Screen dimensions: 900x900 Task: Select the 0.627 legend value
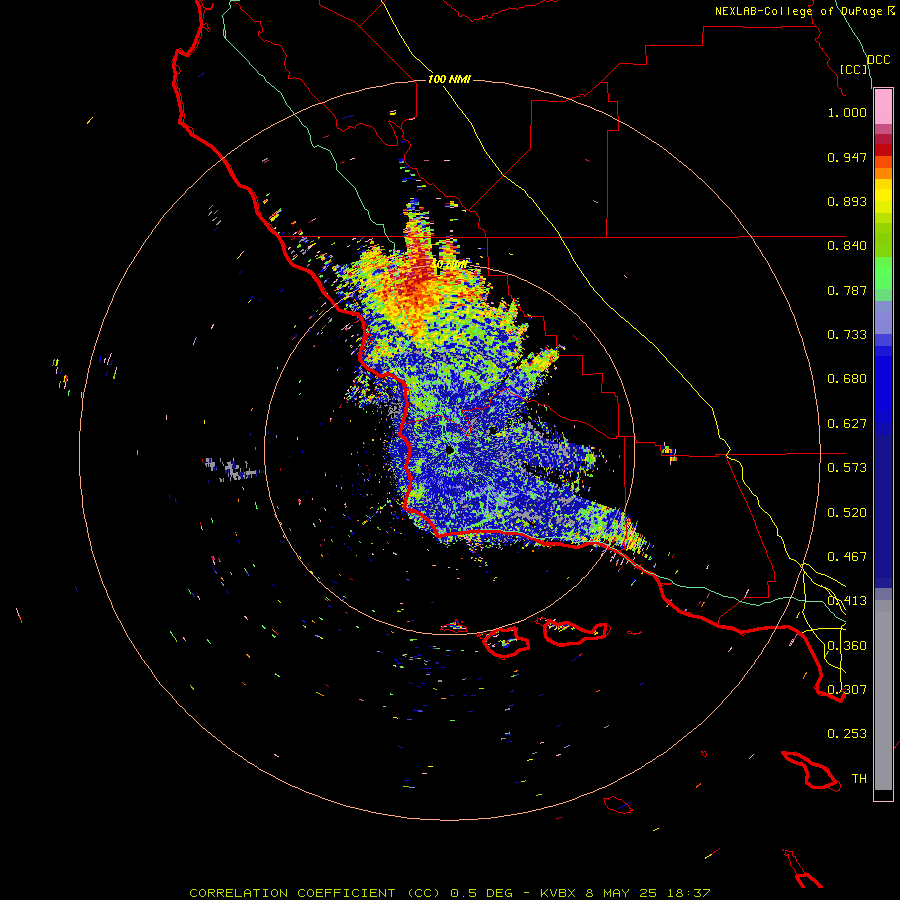pos(847,424)
